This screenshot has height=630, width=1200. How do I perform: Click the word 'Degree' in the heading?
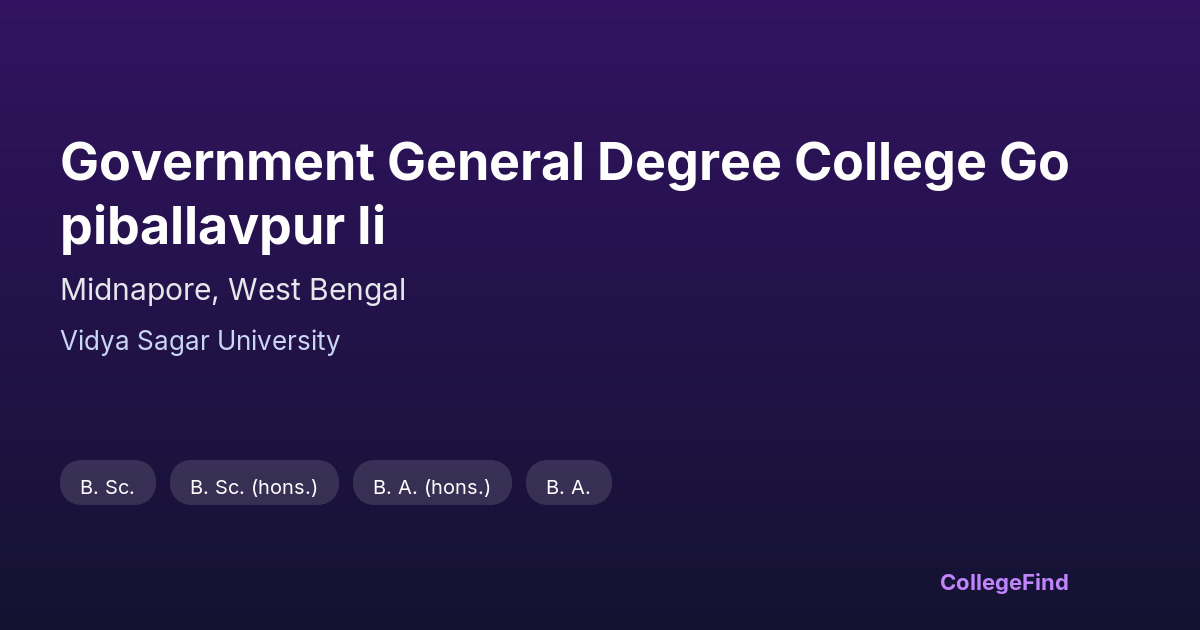(x=689, y=164)
